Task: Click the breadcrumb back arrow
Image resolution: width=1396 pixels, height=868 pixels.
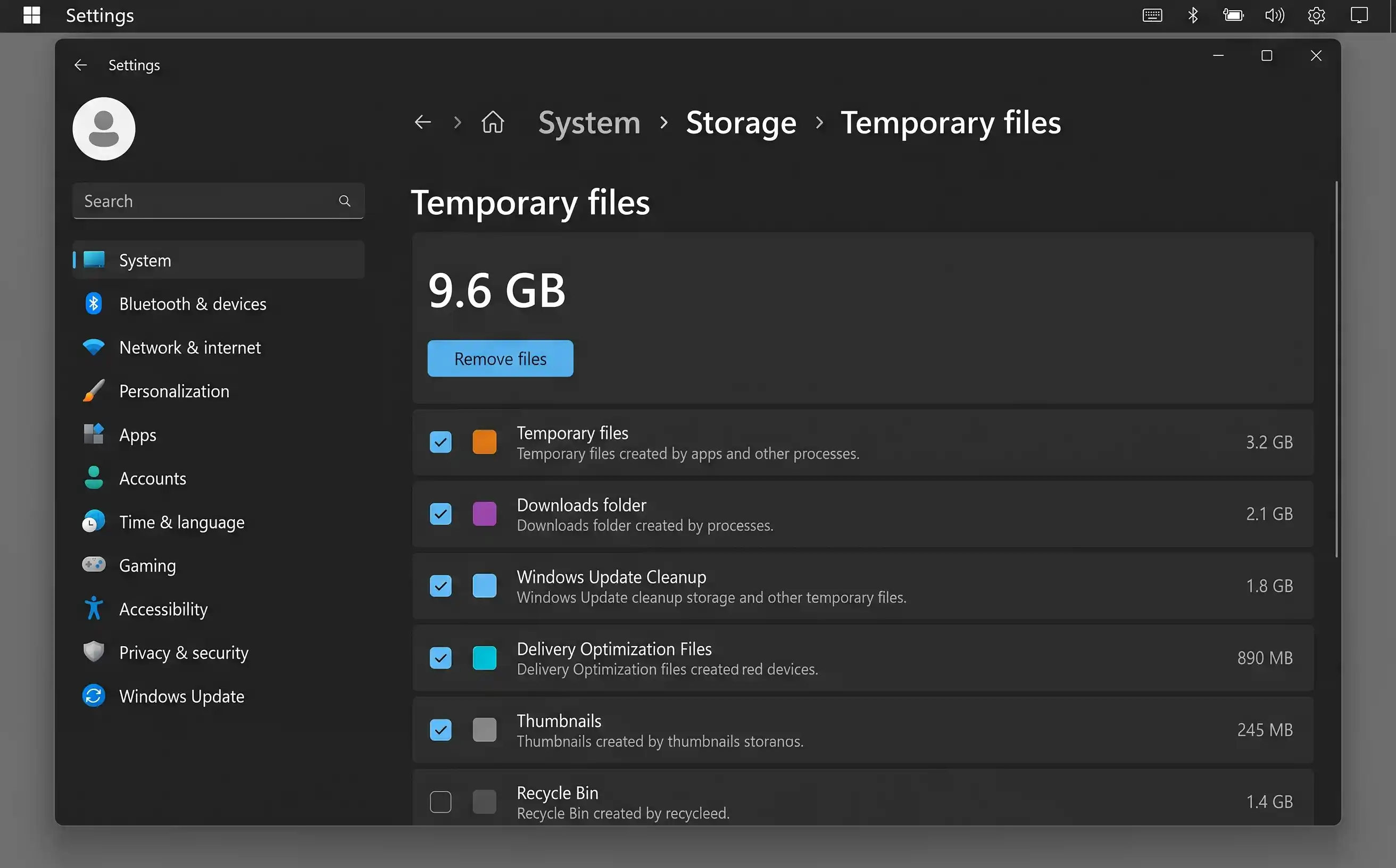Action: [x=422, y=122]
